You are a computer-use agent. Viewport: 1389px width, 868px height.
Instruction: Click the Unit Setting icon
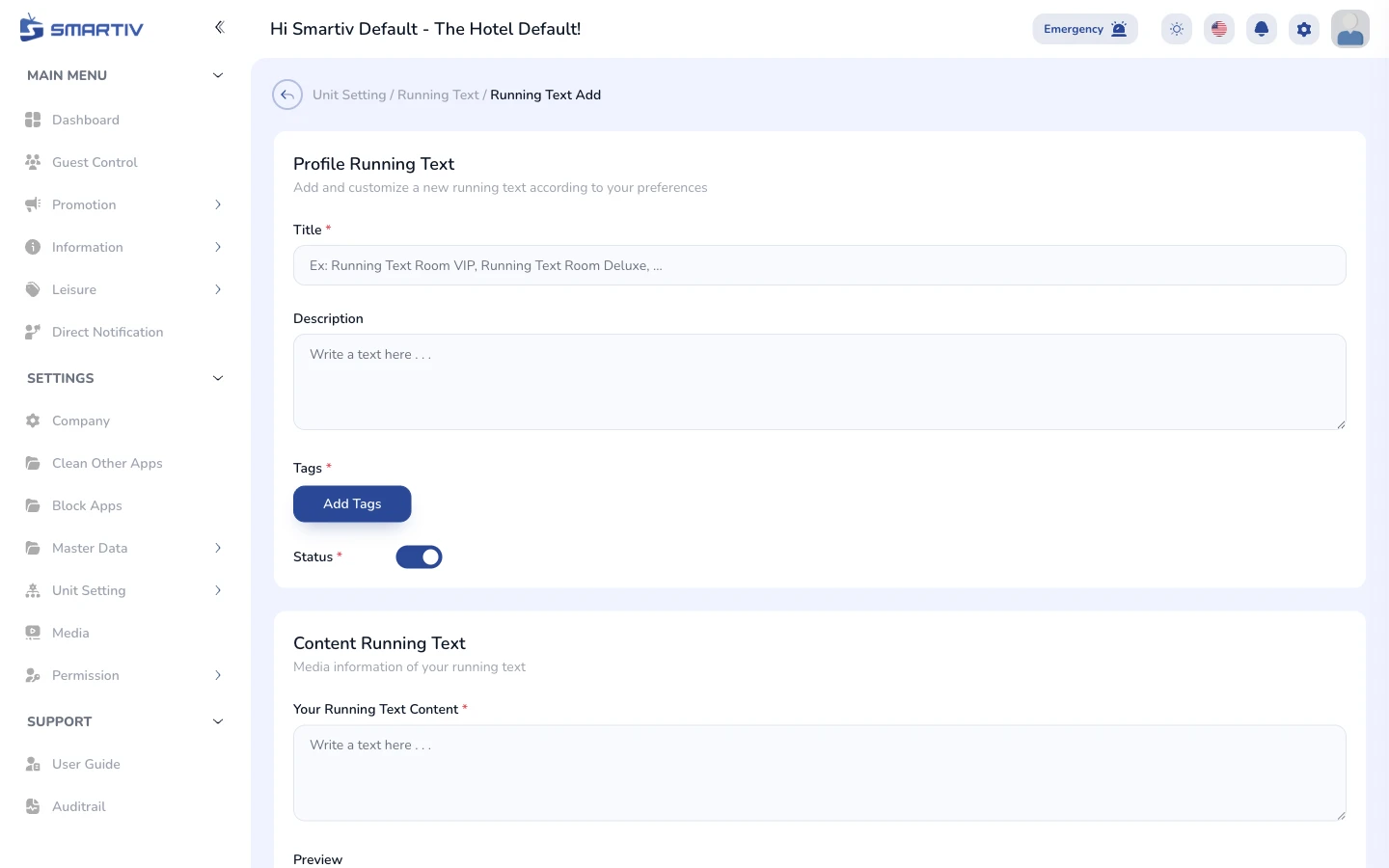click(x=33, y=590)
